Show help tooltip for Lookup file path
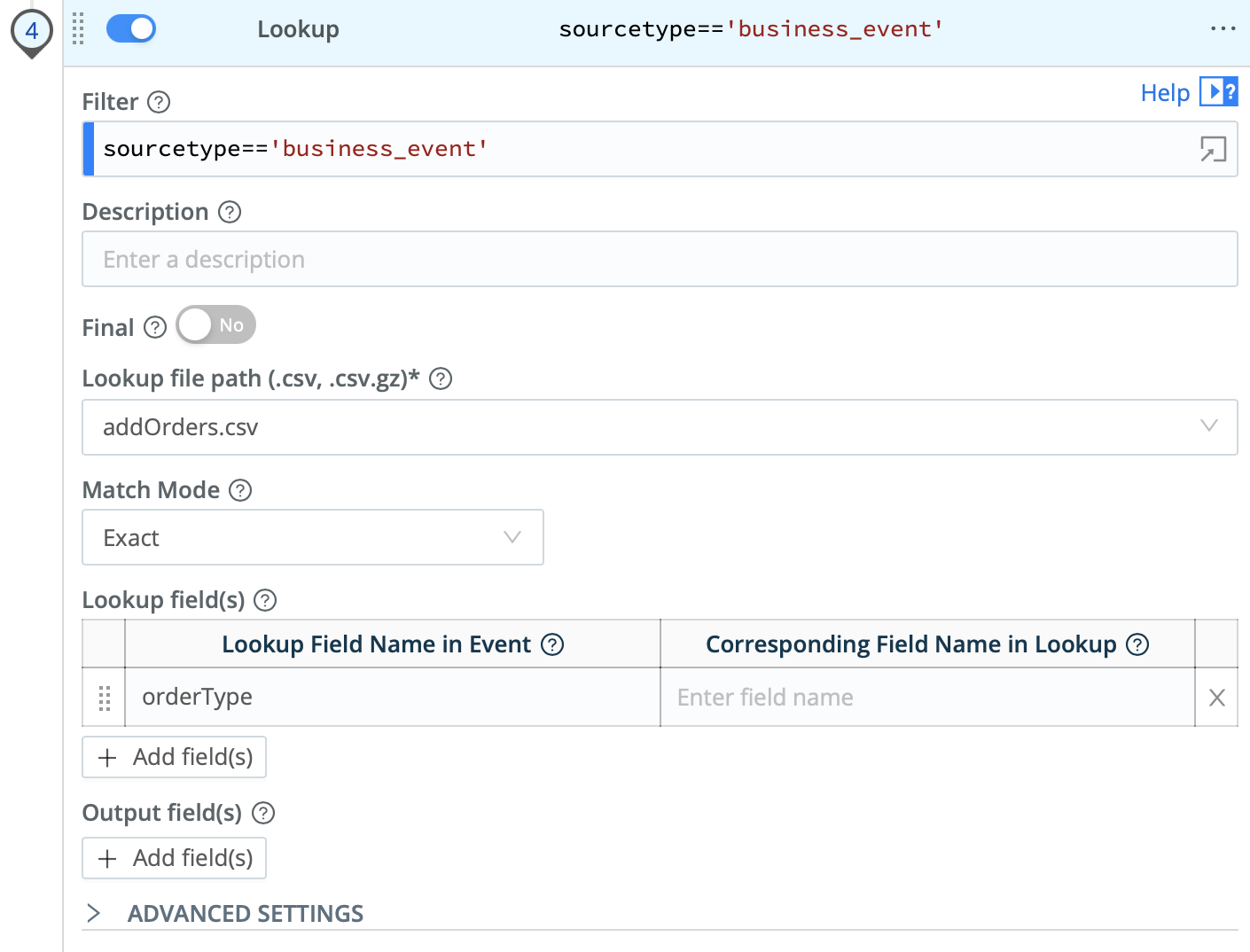 (441, 378)
